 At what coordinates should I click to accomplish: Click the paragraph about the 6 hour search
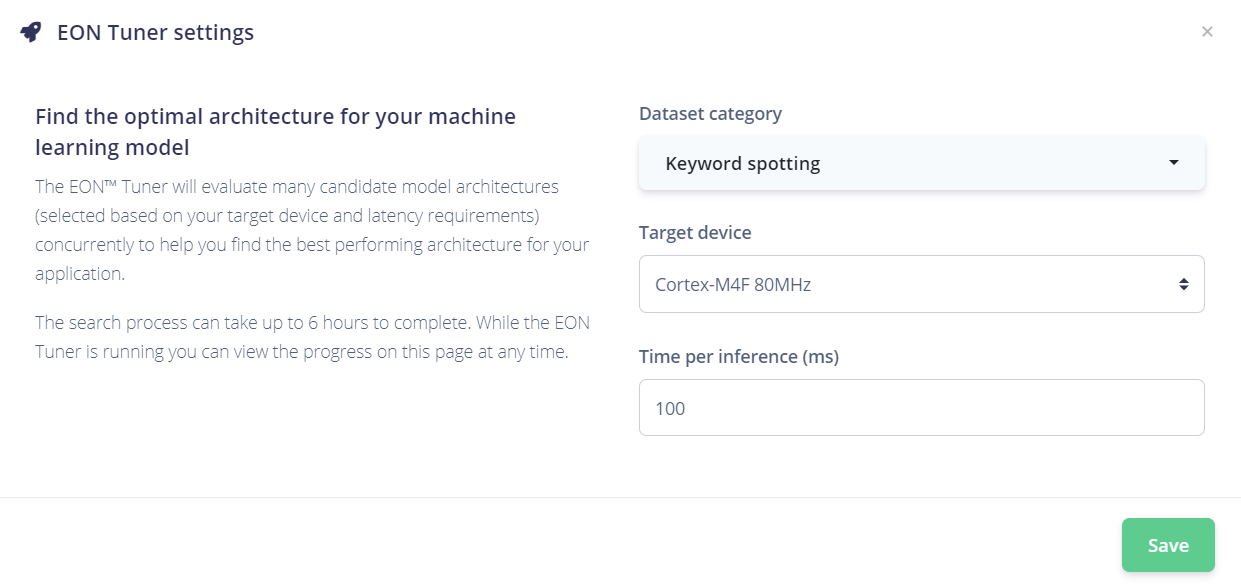[311, 337]
